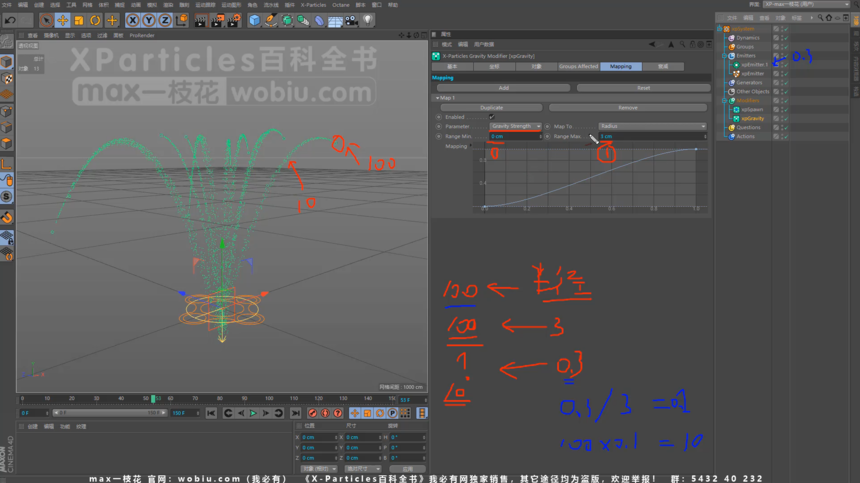Open the Parameter Gravity Strength dropdown
Viewport: 860px width, 483px height.
(x=516, y=126)
